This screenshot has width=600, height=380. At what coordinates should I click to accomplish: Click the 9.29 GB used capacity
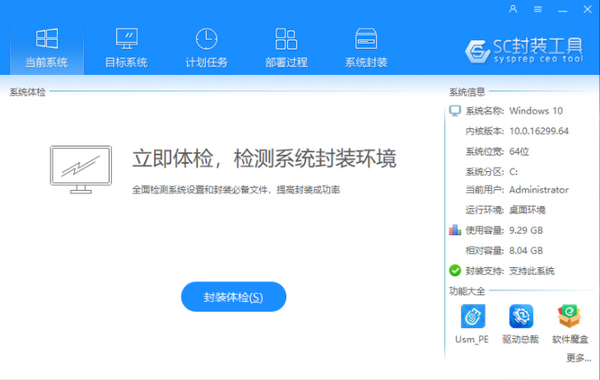pos(526,230)
